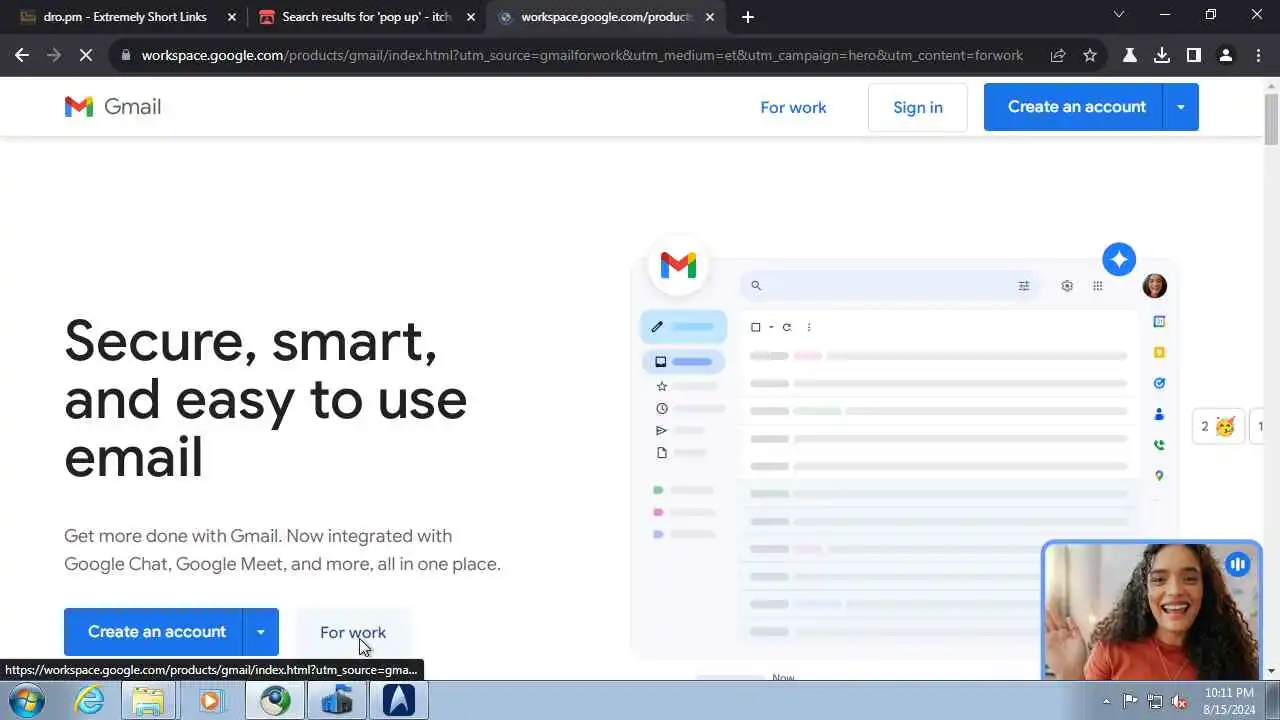Click the refresh icon in illustration toolbar
This screenshot has height=720, width=1280.
(787, 327)
